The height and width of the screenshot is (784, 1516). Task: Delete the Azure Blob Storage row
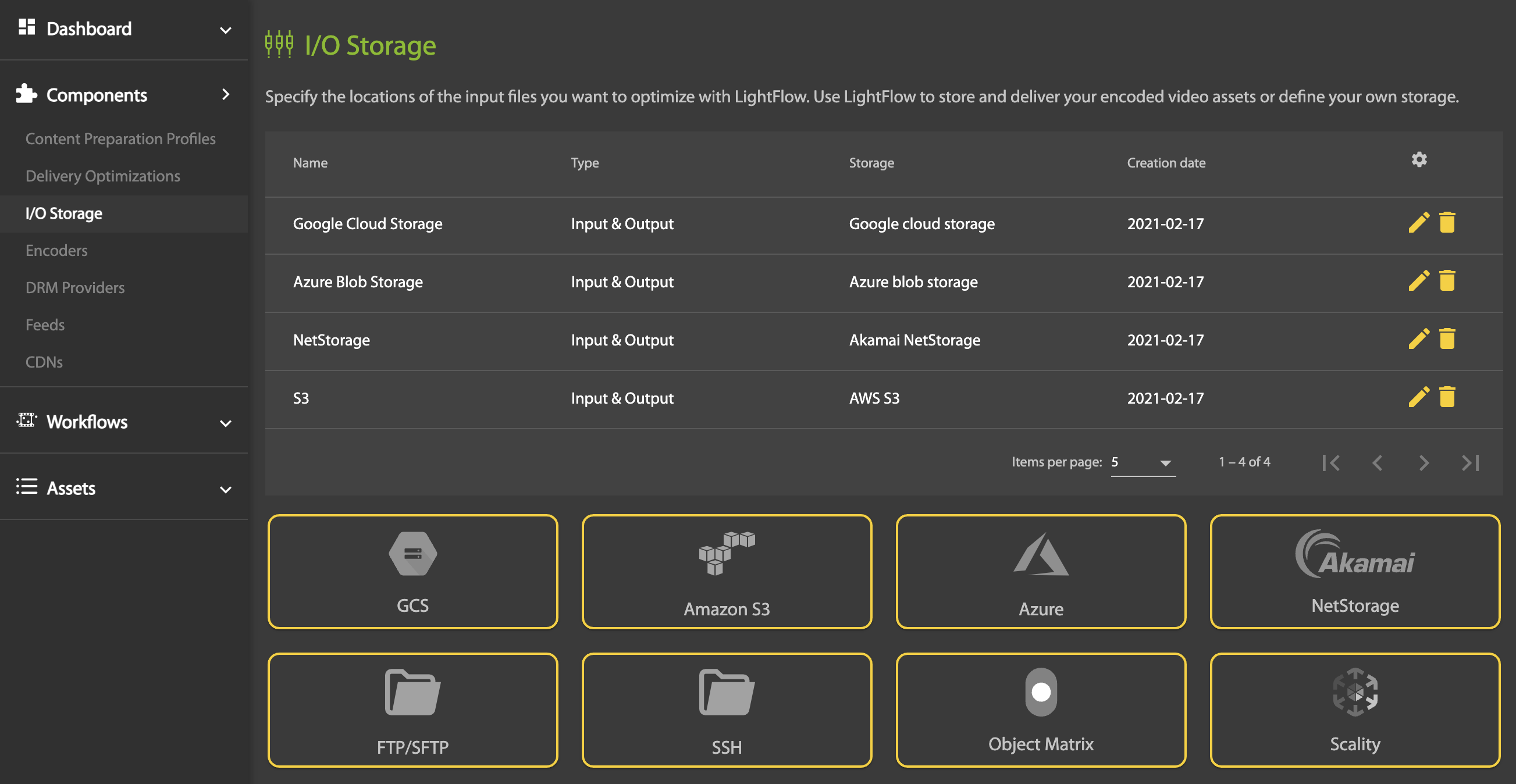[x=1447, y=281]
